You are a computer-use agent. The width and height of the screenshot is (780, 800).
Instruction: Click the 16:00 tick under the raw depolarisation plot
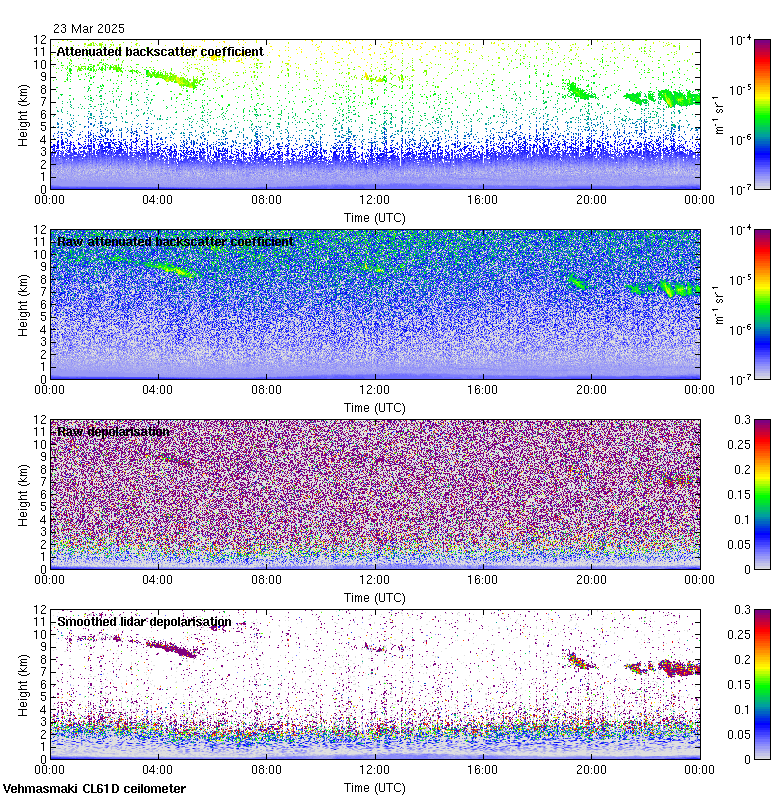[x=483, y=580]
